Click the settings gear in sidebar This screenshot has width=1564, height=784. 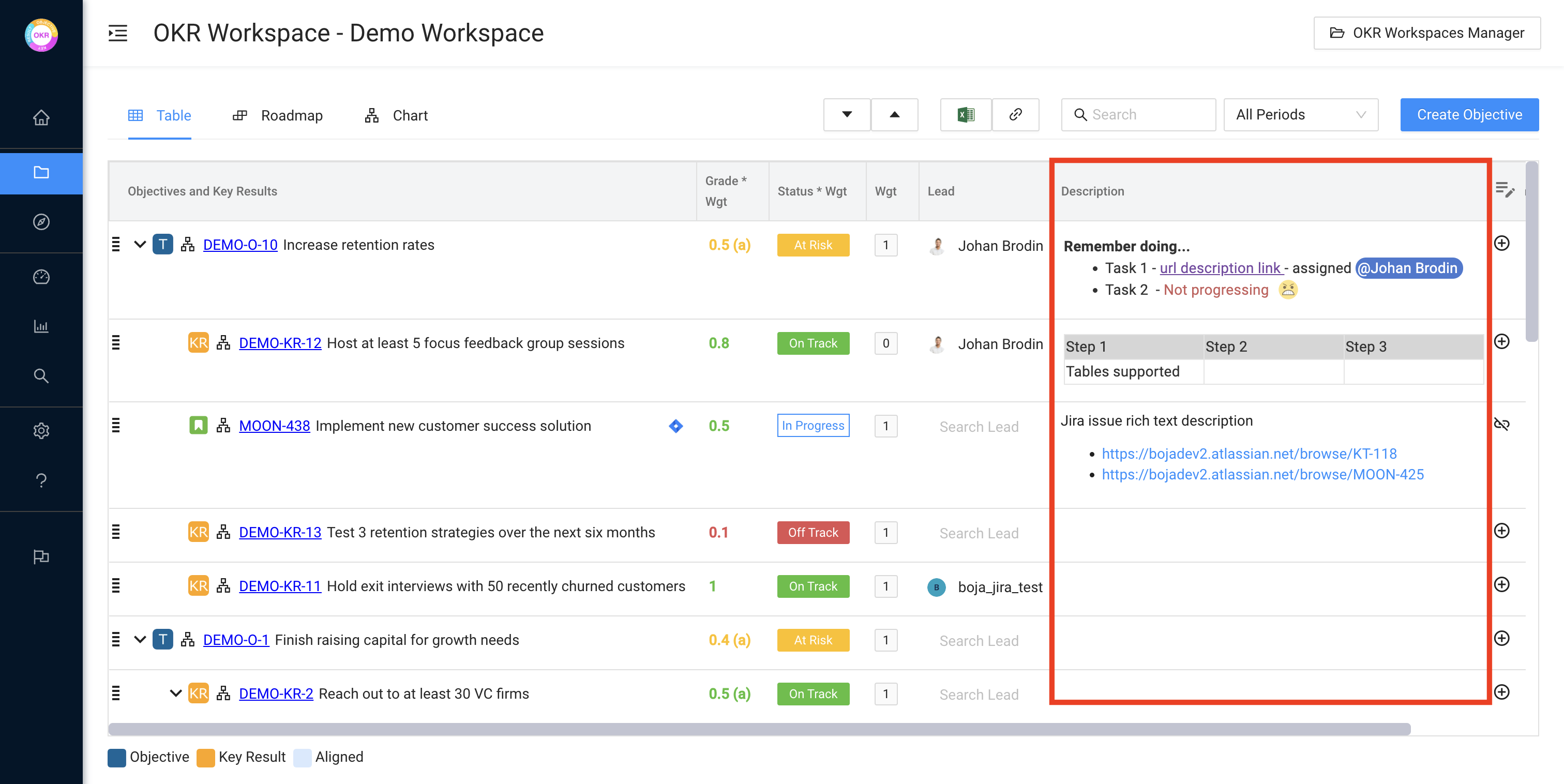pyautogui.click(x=41, y=431)
